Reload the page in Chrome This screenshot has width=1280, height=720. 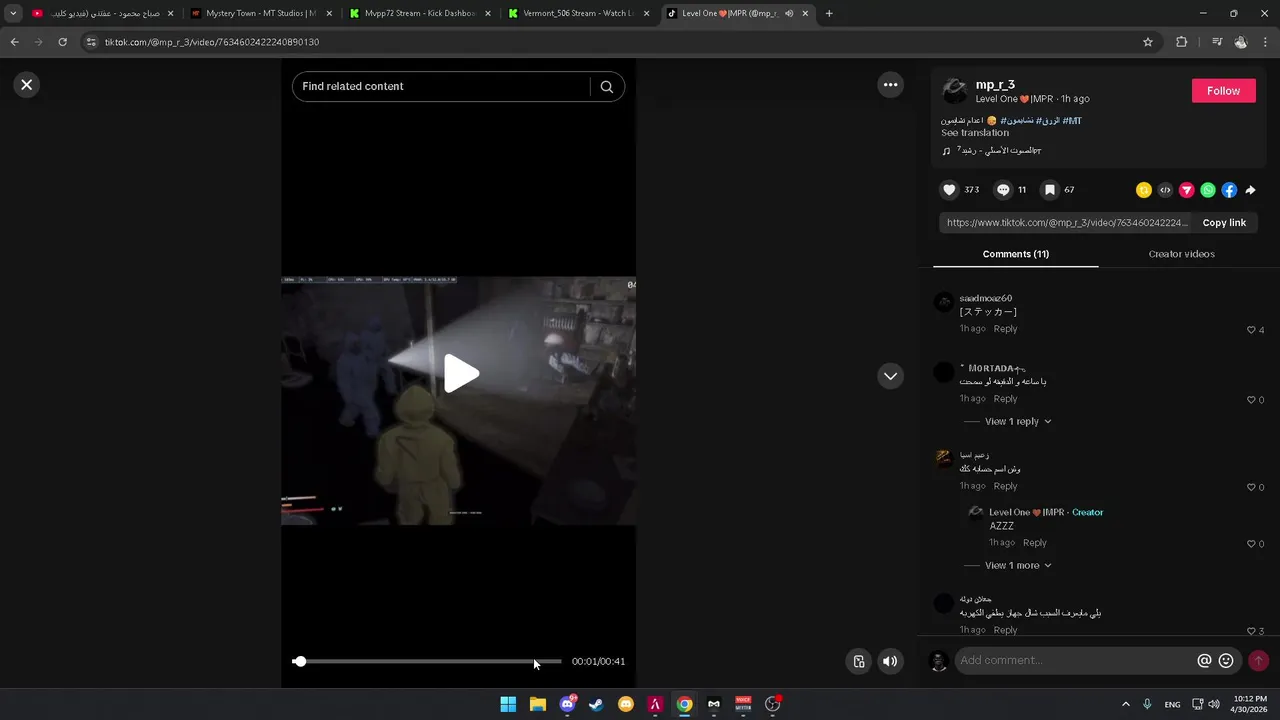[62, 42]
